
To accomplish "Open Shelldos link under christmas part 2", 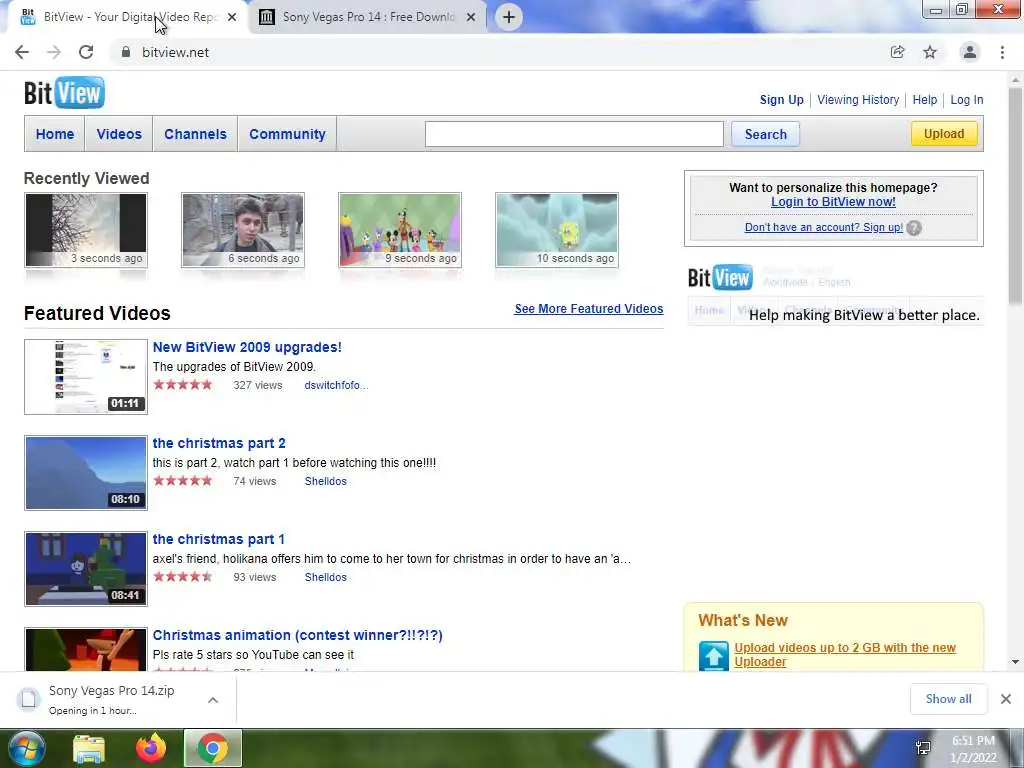I will click(x=325, y=481).
